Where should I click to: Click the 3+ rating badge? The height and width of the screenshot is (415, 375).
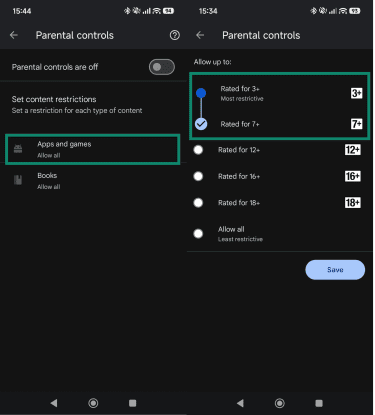[x=356, y=93]
